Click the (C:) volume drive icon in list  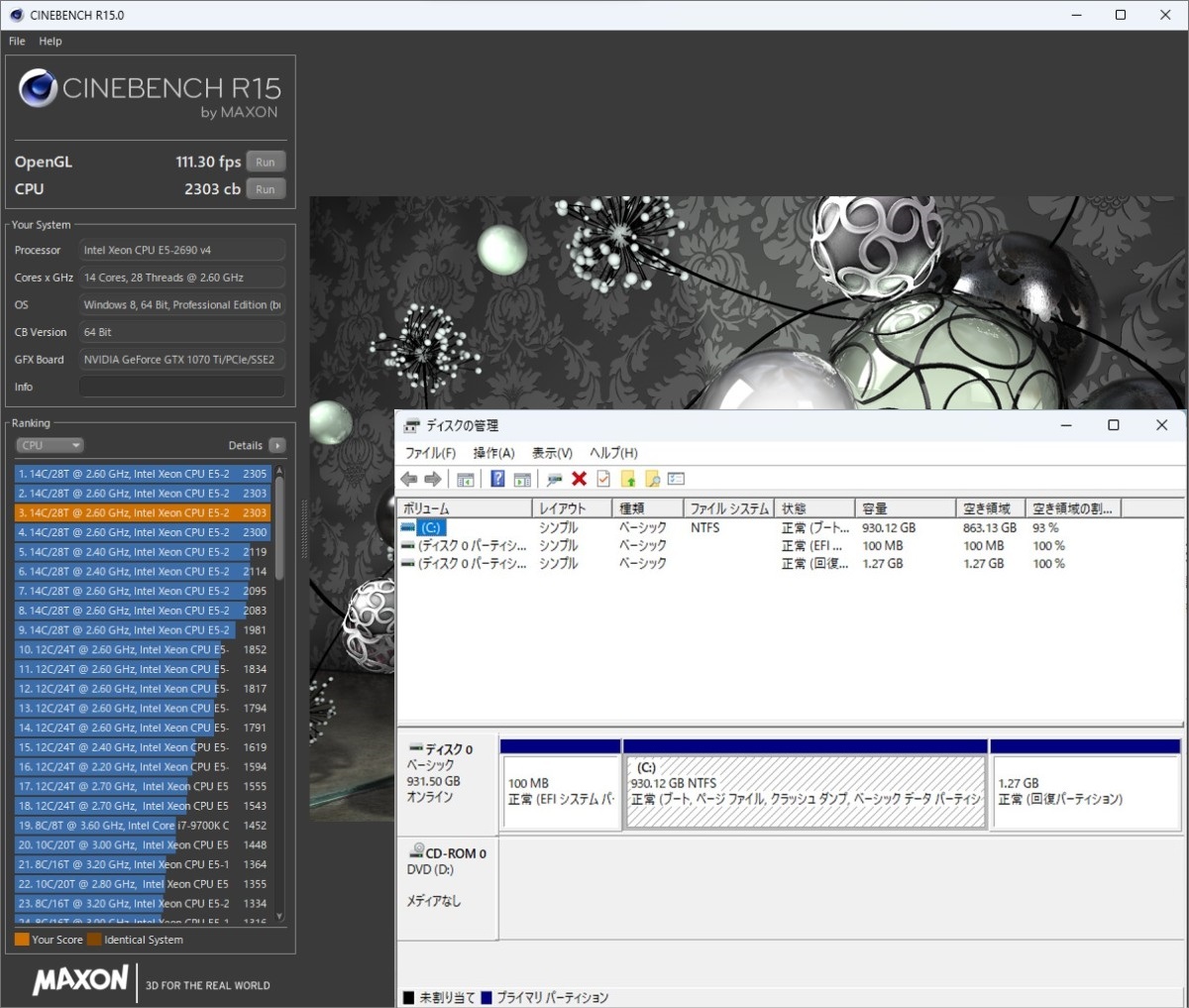coord(408,528)
